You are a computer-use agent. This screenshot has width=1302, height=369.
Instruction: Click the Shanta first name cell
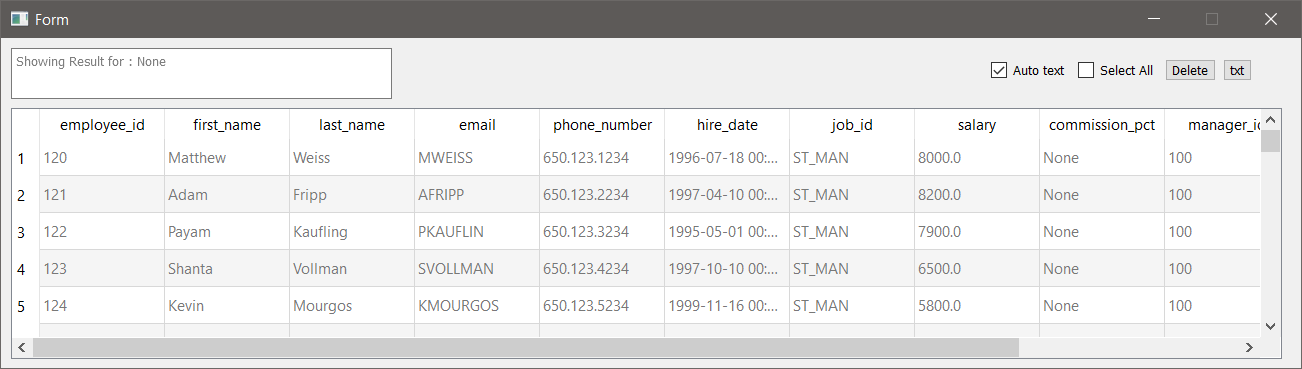pos(227,269)
